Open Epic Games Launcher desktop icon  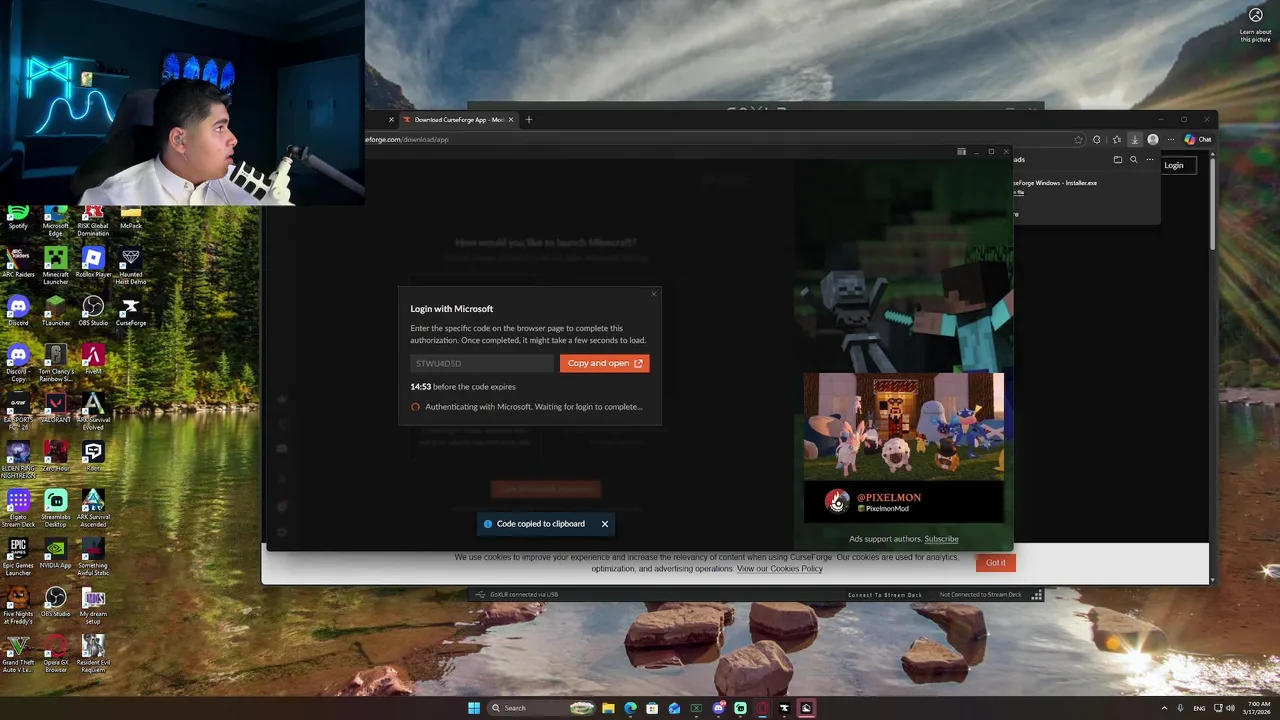(18, 557)
